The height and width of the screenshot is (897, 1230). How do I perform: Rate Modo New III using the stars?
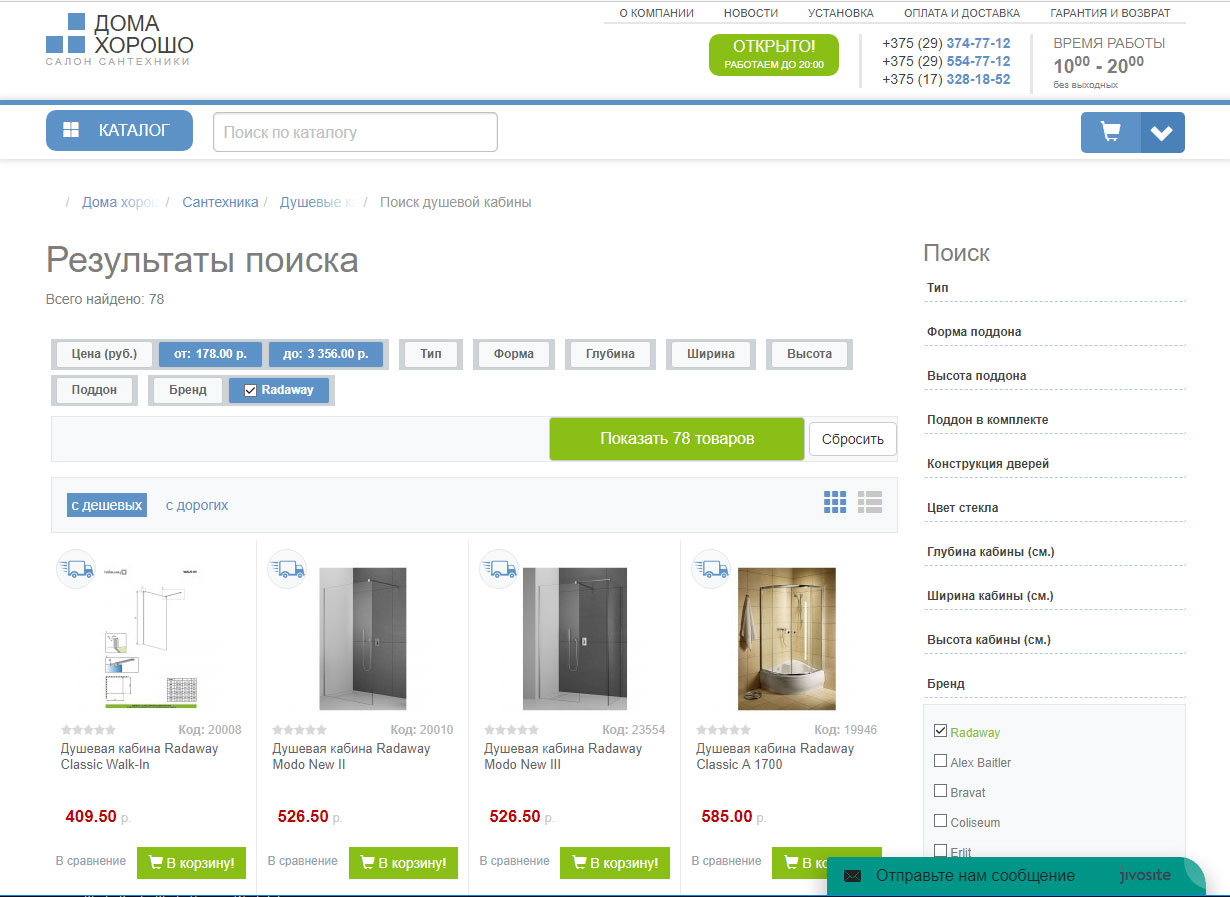[512, 730]
